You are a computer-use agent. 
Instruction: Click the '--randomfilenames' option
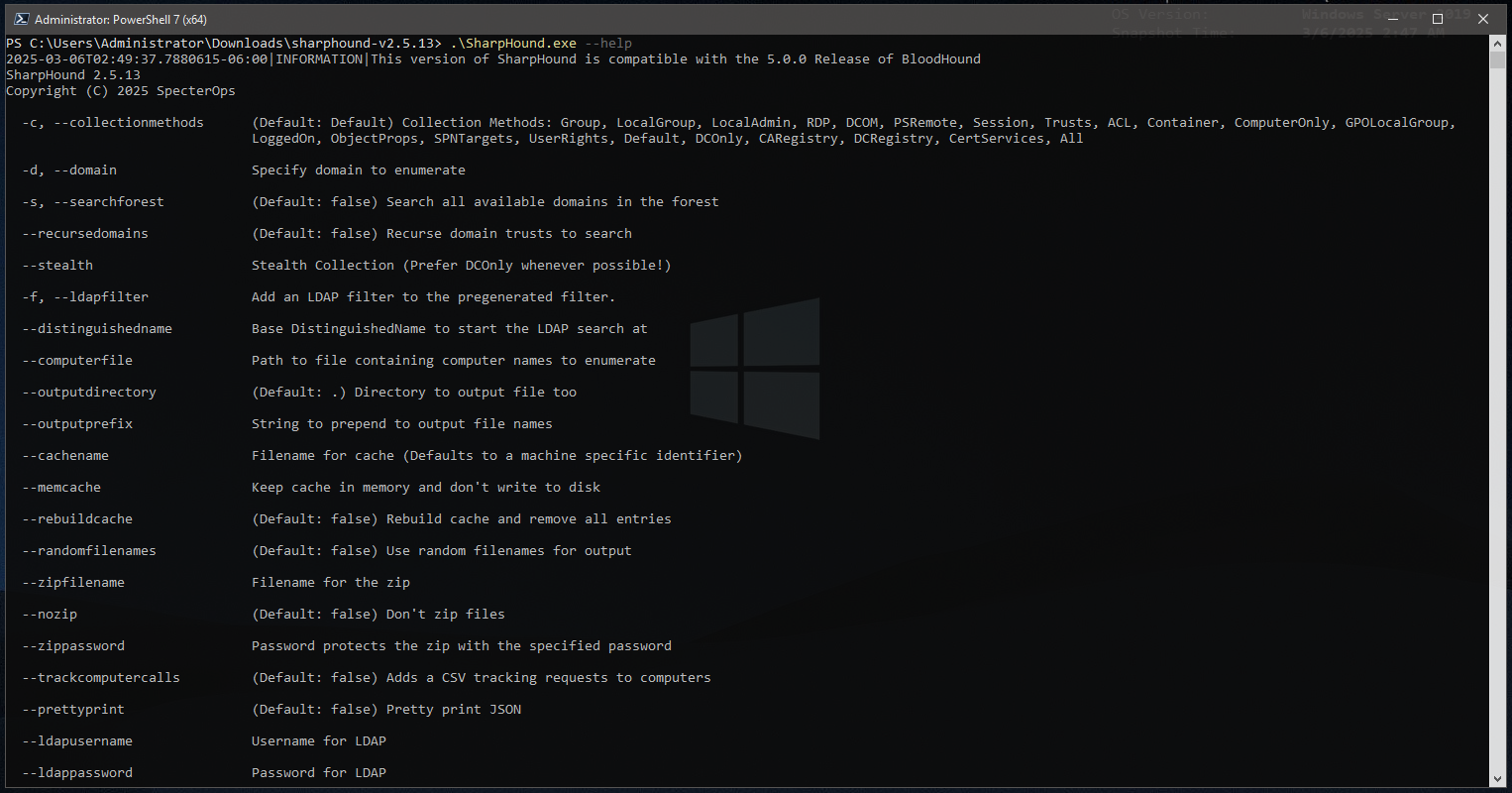point(89,551)
